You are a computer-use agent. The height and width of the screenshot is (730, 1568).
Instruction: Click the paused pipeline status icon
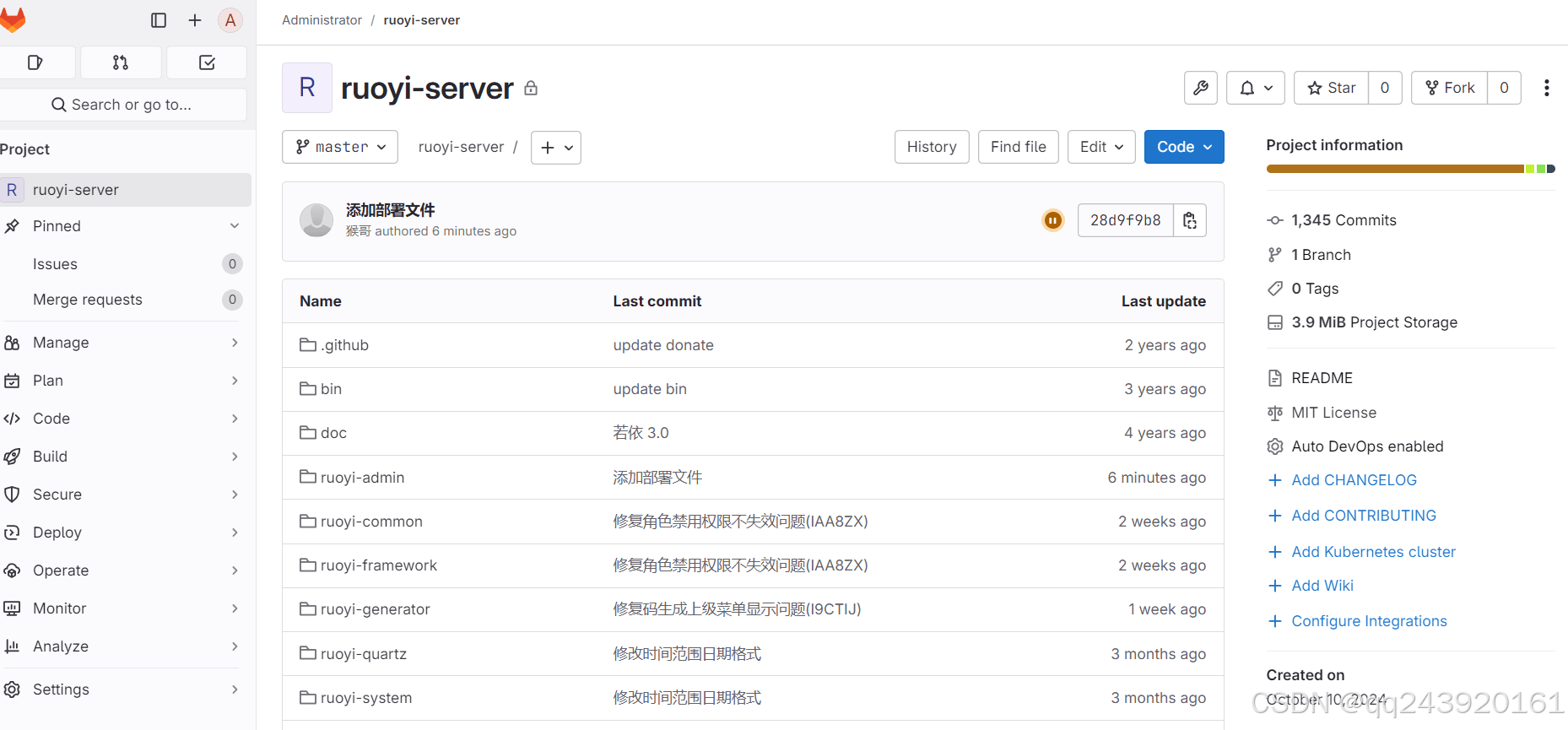1052,220
